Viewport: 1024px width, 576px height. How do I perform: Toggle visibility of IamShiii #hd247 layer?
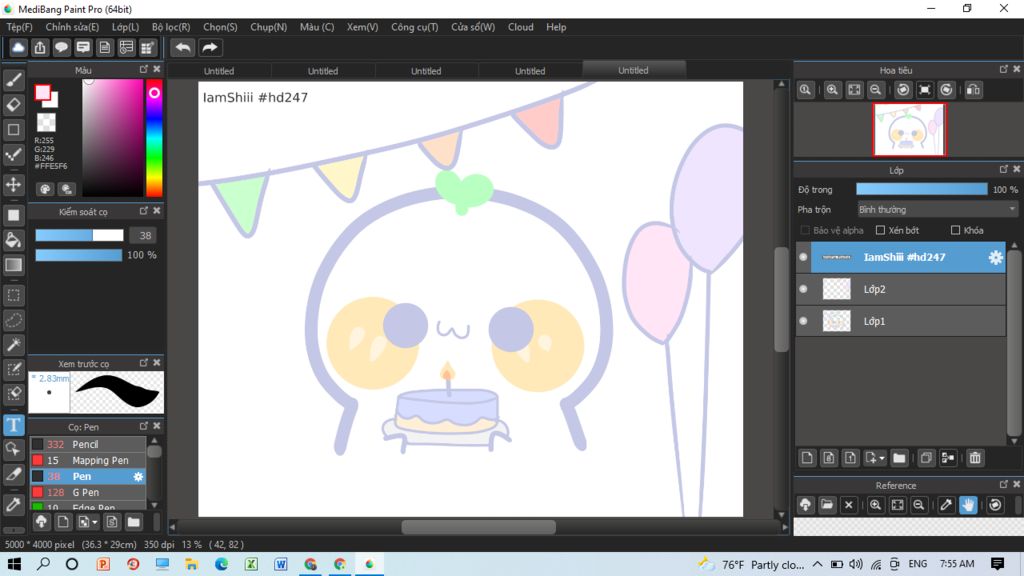pos(803,257)
